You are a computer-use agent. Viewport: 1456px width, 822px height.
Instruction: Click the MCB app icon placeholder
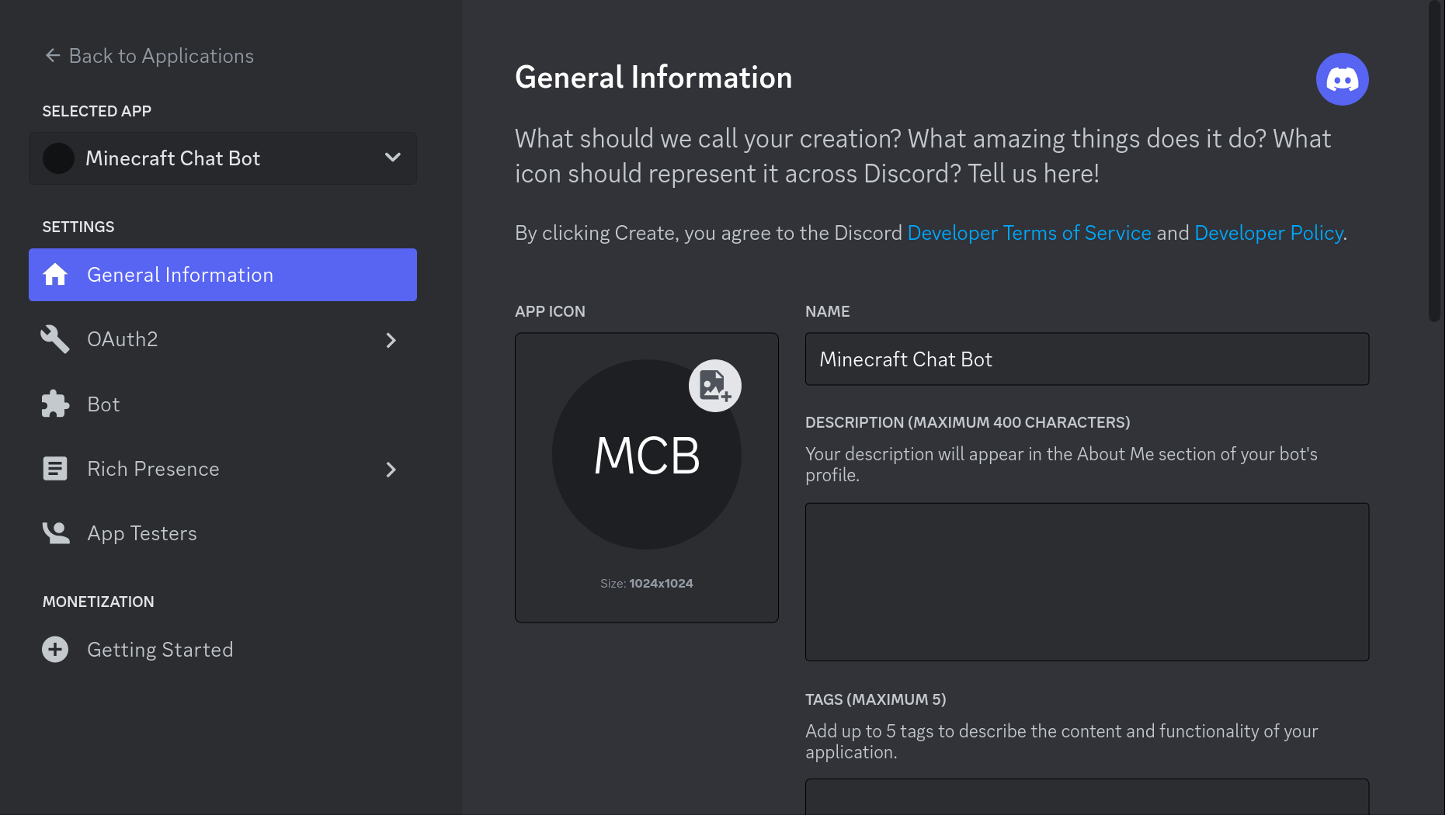tap(646, 455)
